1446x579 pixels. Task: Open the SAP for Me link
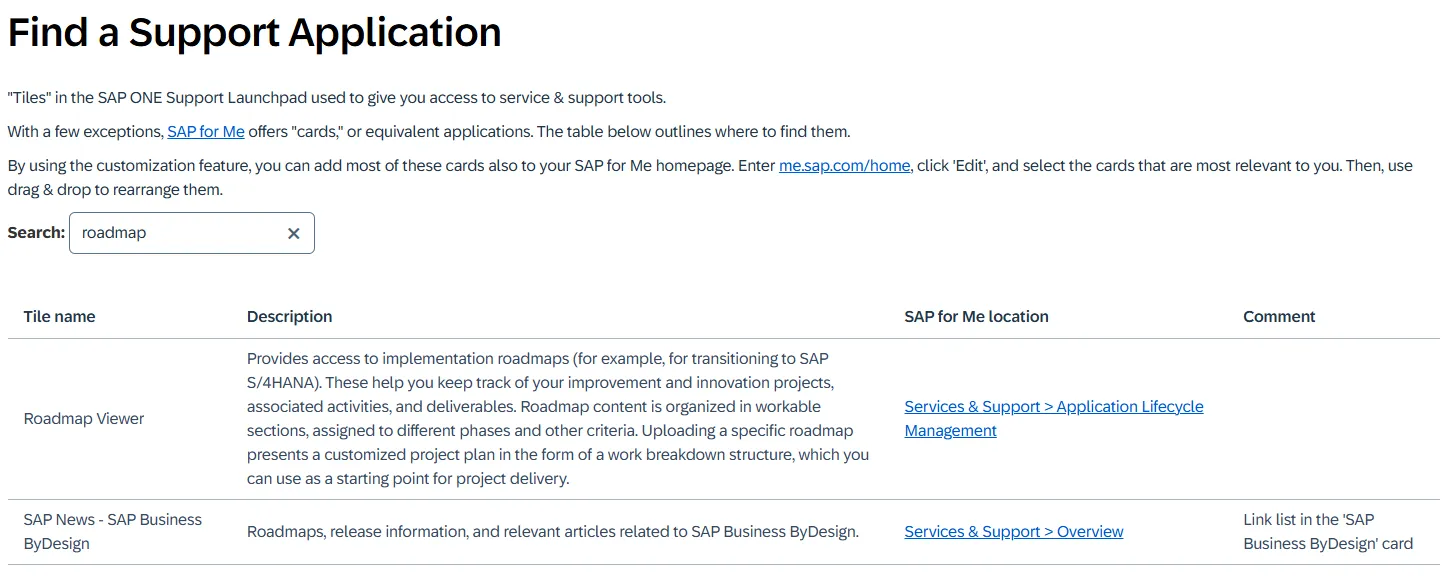(x=206, y=132)
